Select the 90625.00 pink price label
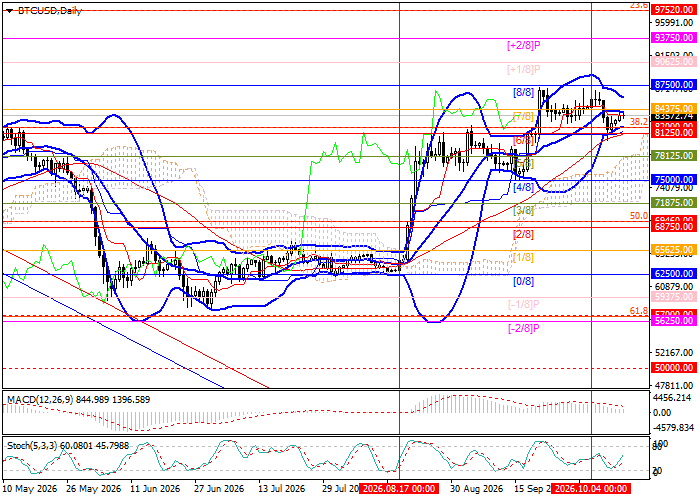This screenshot has width=700, height=500. (x=674, y=62)
